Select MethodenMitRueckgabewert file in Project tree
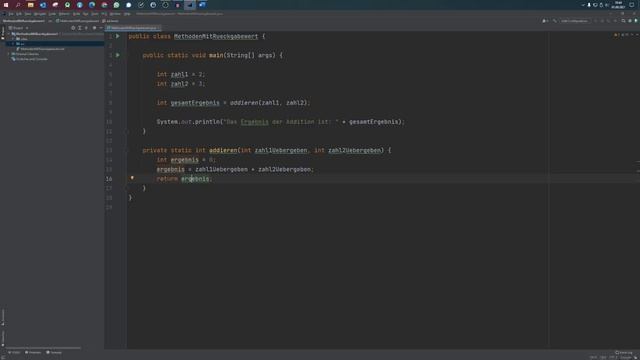Viewport: 640px width, 360px height. click(41, 49)
